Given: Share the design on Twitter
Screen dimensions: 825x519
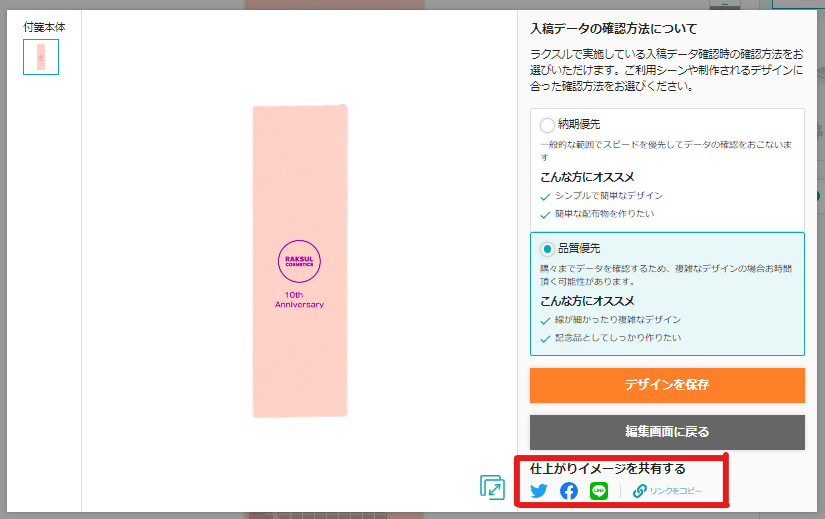Looking at the screenshot, I should (538, 491).
